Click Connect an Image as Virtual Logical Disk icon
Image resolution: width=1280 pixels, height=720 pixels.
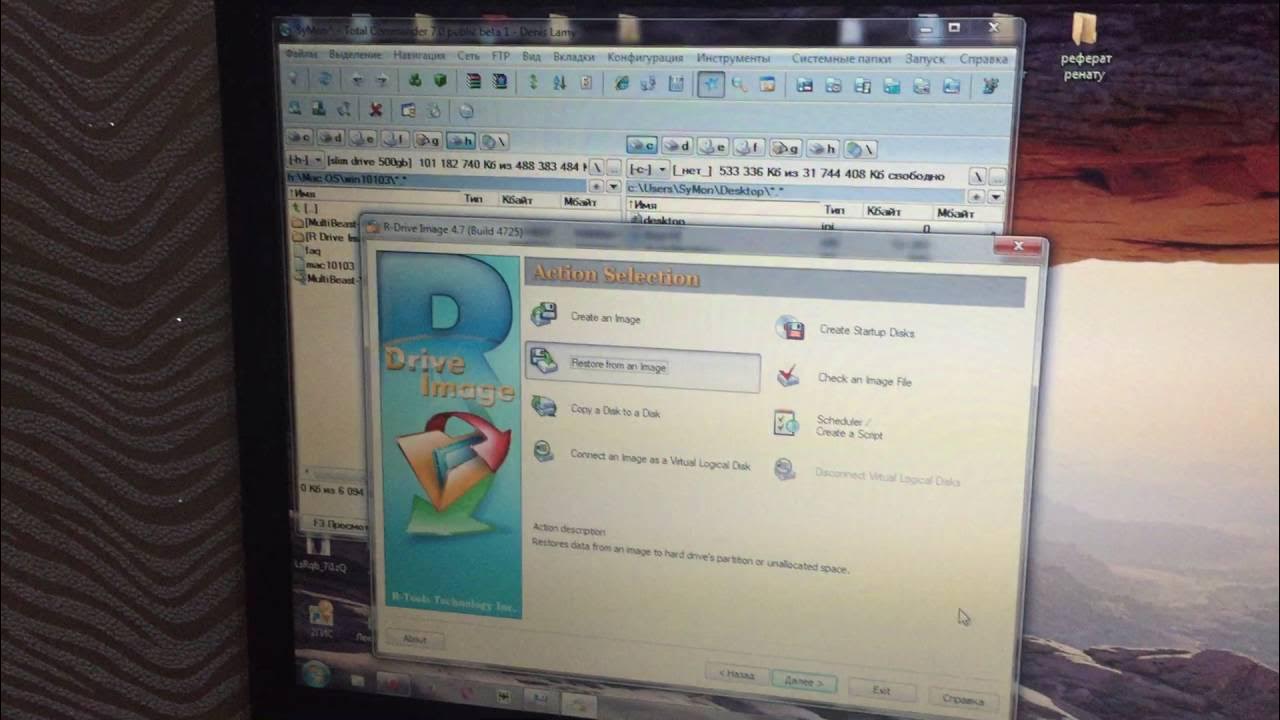(x=543, y=452)
